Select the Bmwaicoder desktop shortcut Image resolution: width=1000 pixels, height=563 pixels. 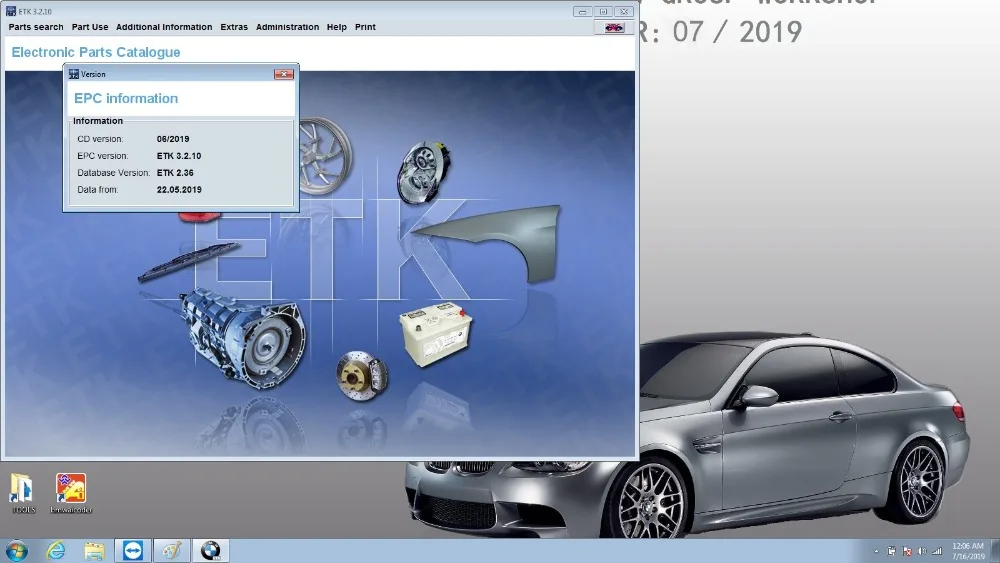(71, 493)
